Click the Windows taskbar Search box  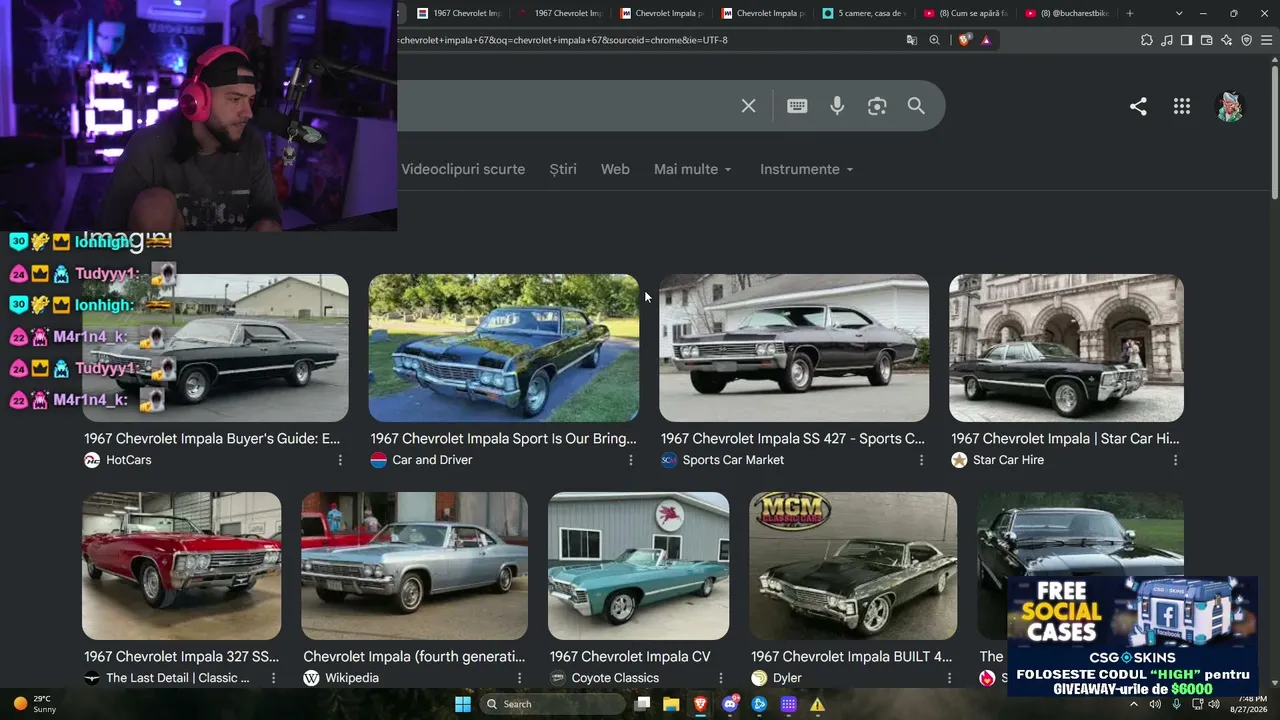553,704
